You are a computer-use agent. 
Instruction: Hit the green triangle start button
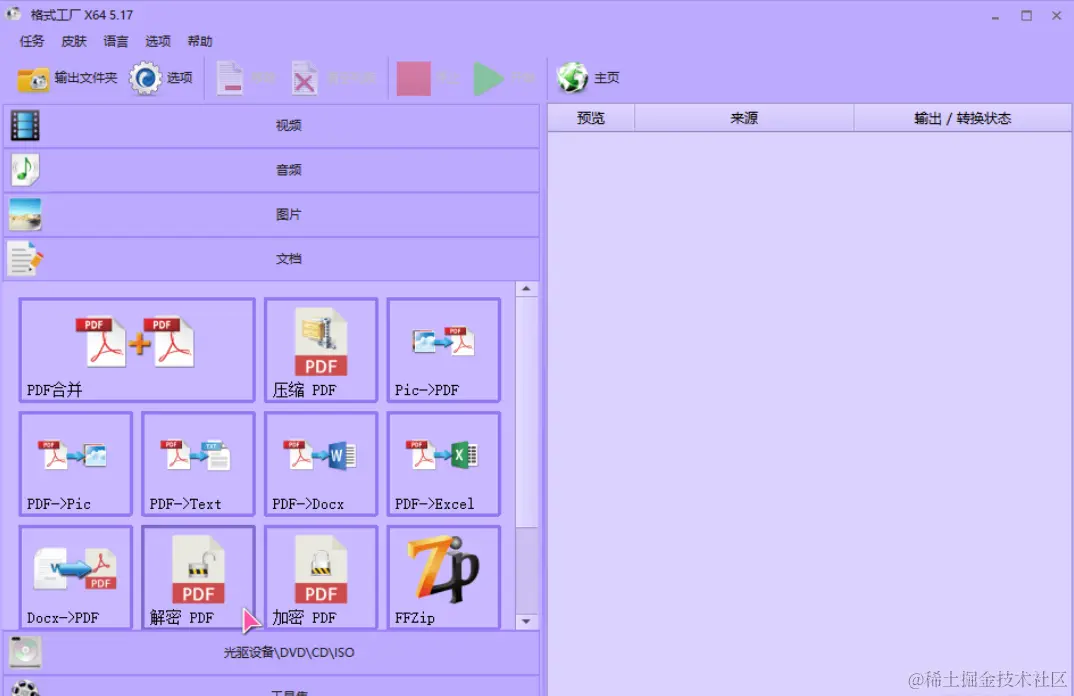coord(488,78)
